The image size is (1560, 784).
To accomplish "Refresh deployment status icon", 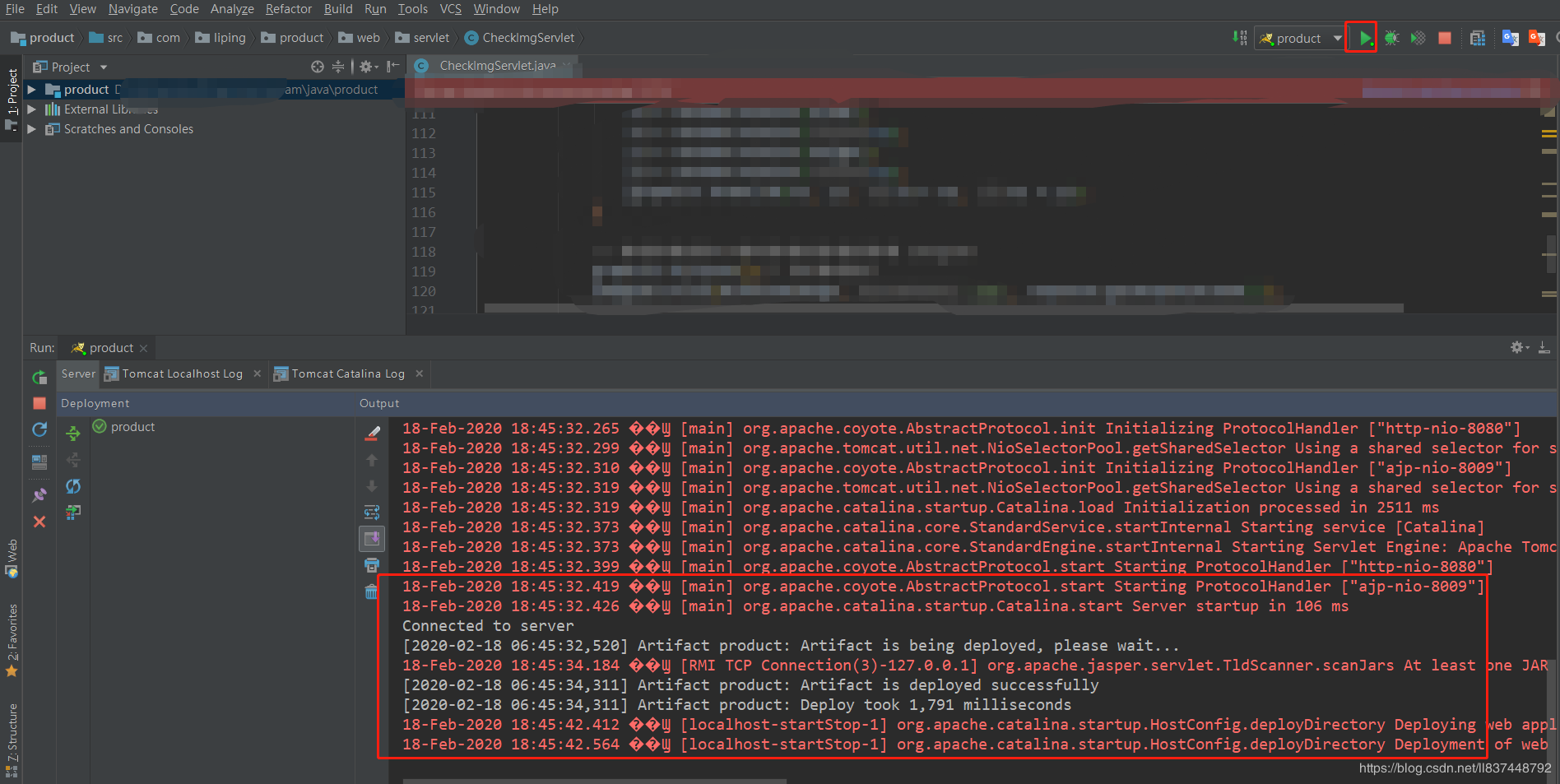I will point(73,486).
